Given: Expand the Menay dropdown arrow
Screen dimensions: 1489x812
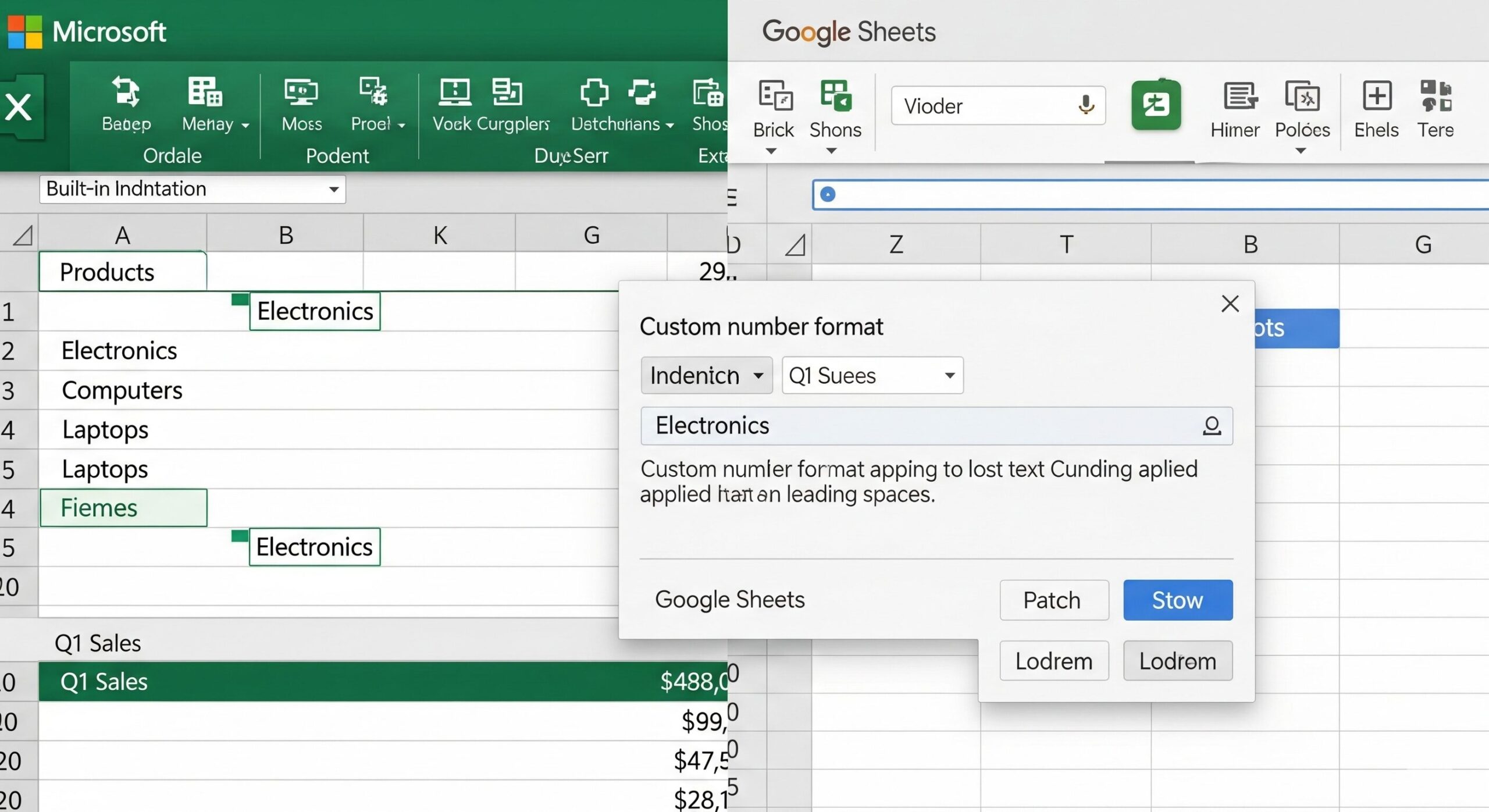Looking at the screenshot, I should (245, 125).
